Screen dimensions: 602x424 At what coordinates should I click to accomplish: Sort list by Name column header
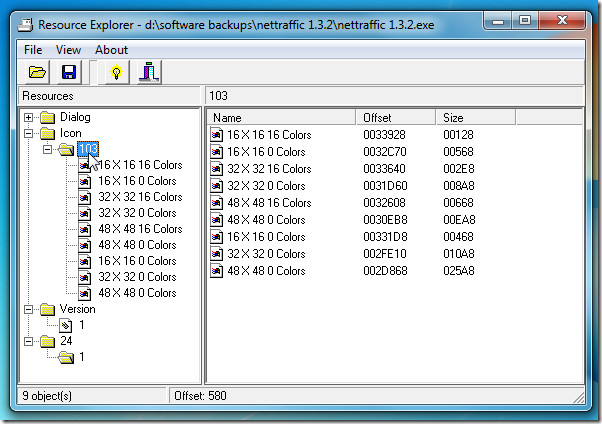click(x=282, y=118)
